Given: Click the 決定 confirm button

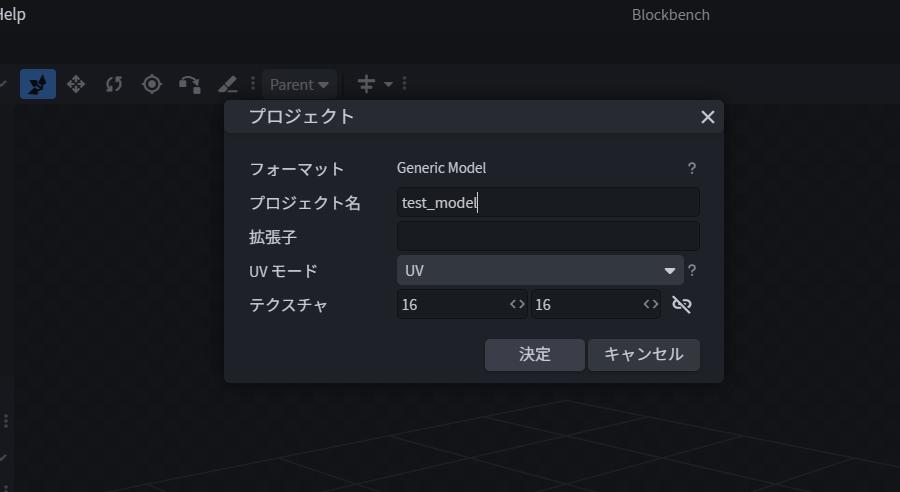Looking at the screenshot, I should pyautogui.click(x=535, y=354).
